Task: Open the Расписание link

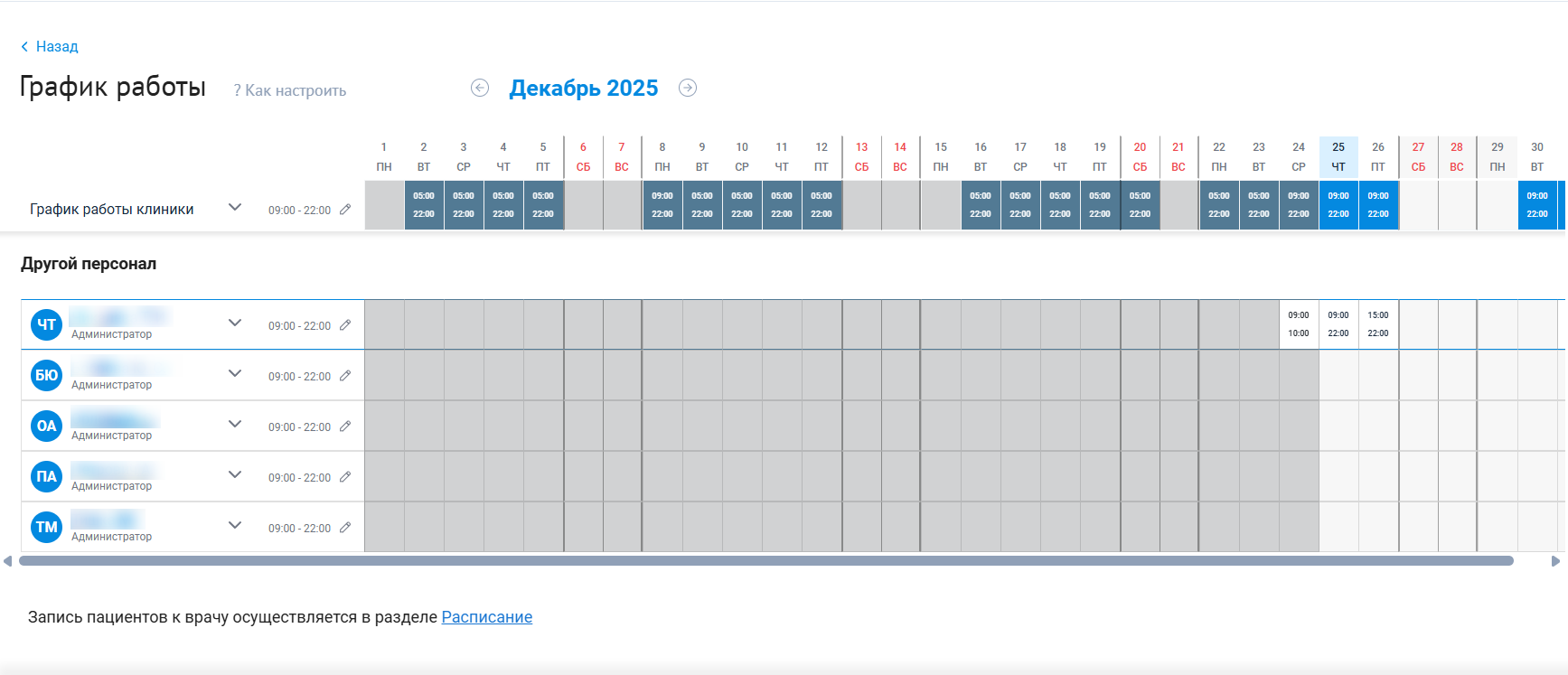Action: pyautogui.click(x=486, y=617)
